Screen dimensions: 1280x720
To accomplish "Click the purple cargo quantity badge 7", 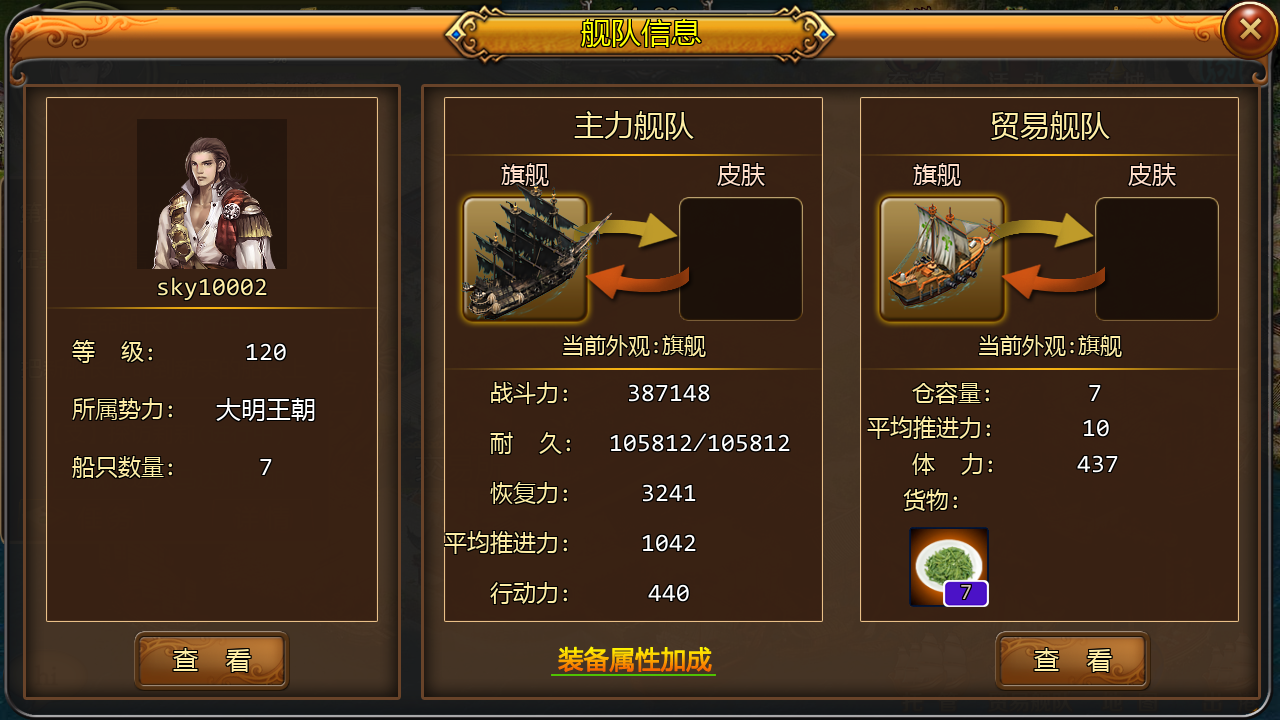I will (966, 593).
